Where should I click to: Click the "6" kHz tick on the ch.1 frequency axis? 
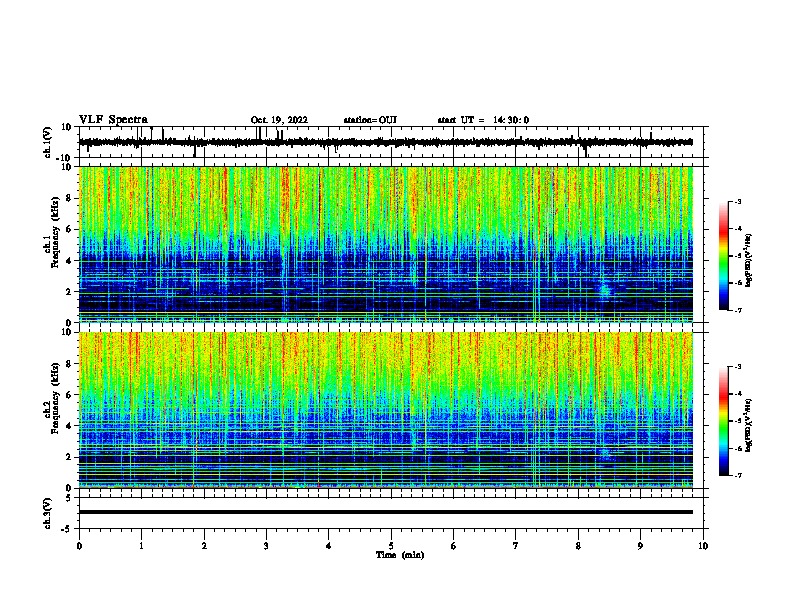point(70,229)
